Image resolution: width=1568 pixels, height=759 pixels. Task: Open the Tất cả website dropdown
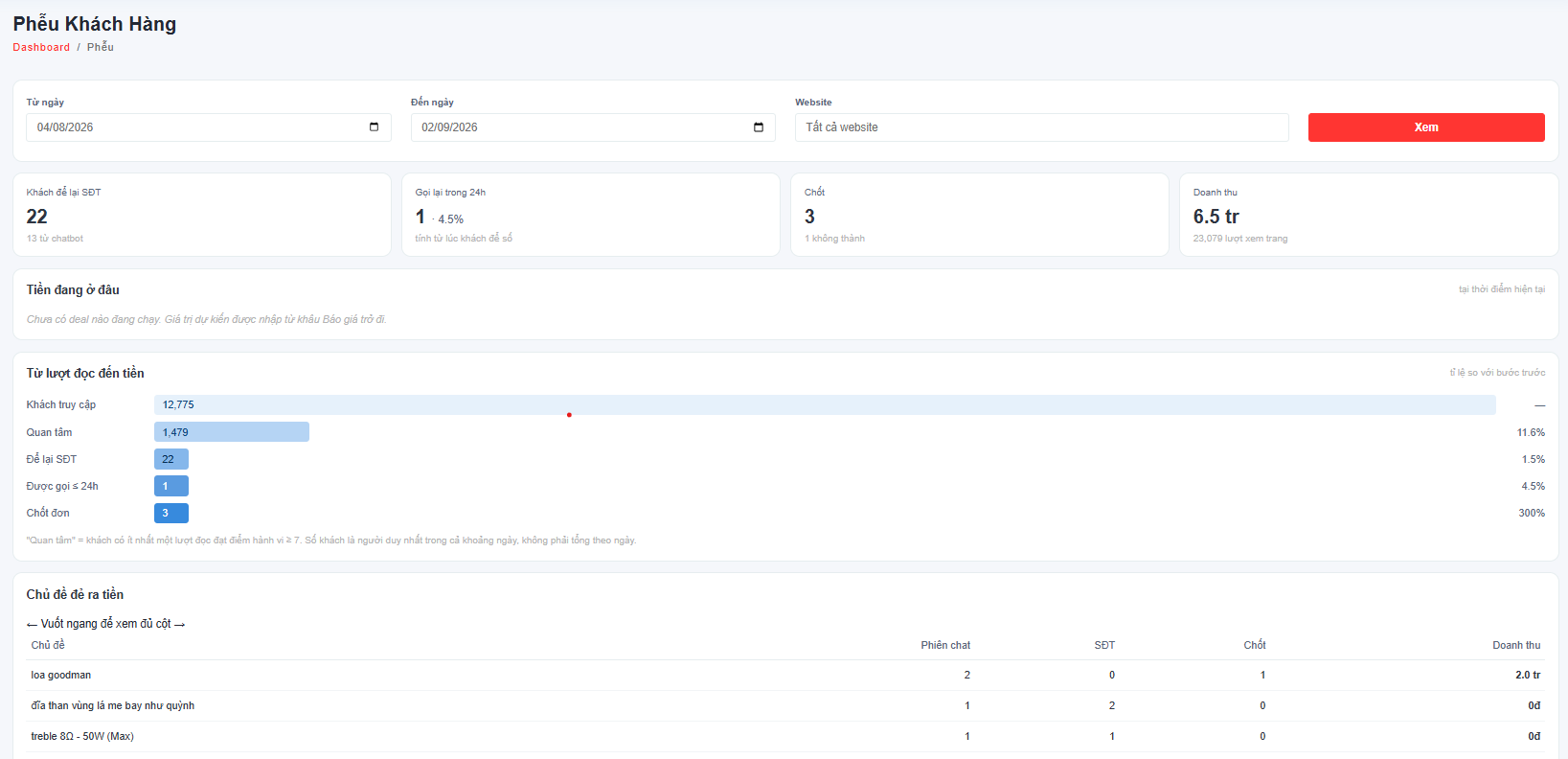click(1041, 127)
